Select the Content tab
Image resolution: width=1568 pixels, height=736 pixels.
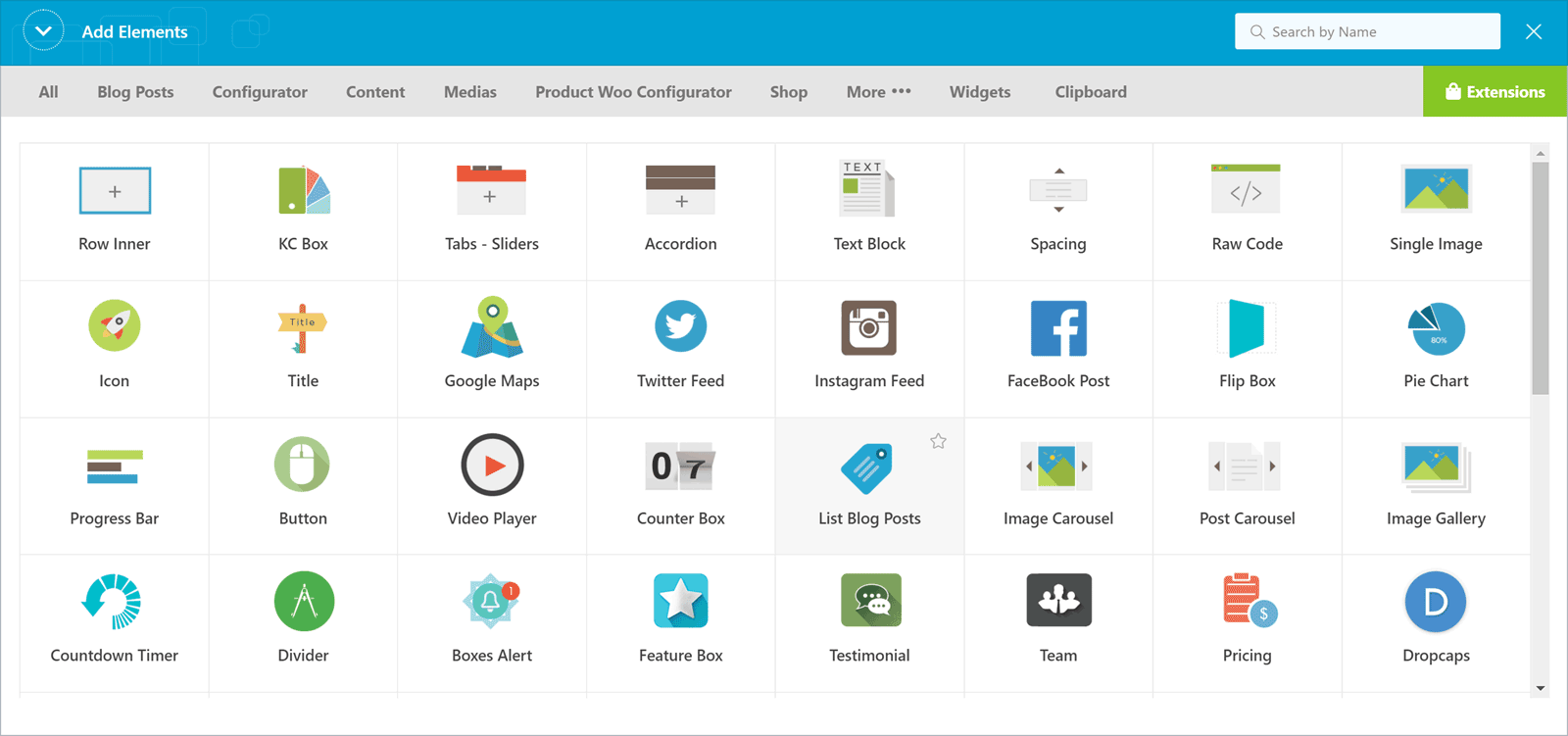(x=375, y=92)
